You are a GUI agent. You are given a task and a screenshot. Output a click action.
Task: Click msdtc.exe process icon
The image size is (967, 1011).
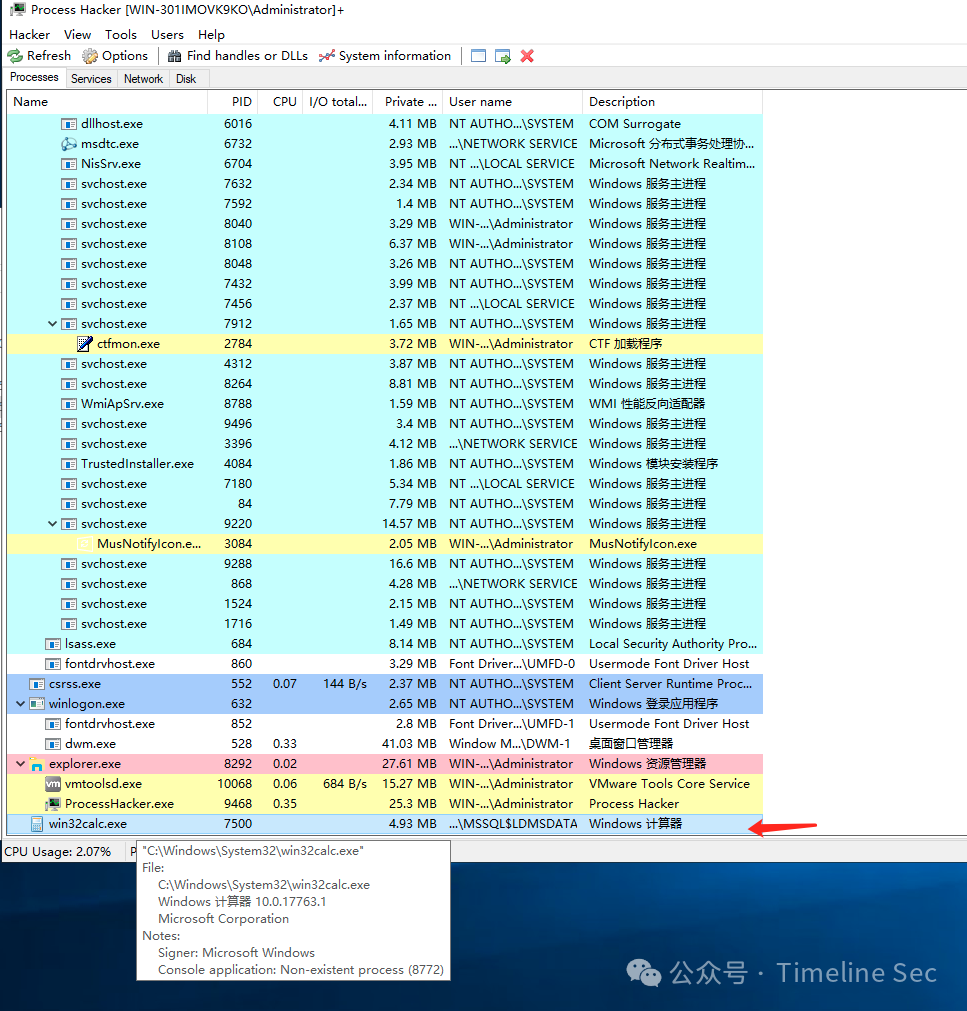point(69,144)
